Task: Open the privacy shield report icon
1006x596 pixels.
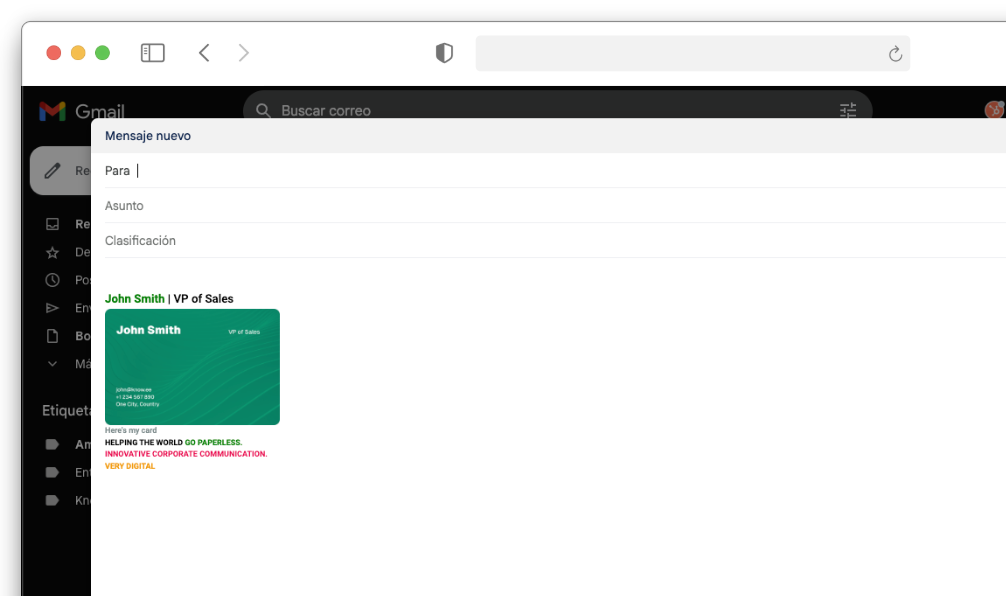Action: pos(444,54)
